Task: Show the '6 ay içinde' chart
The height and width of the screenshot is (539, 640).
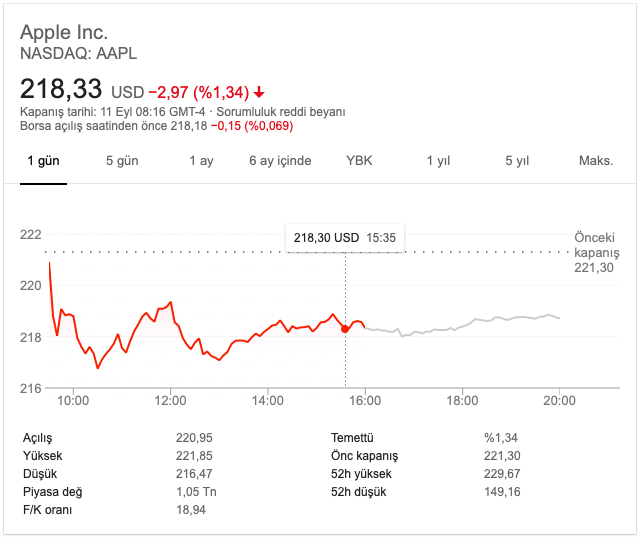Action: 280,161
